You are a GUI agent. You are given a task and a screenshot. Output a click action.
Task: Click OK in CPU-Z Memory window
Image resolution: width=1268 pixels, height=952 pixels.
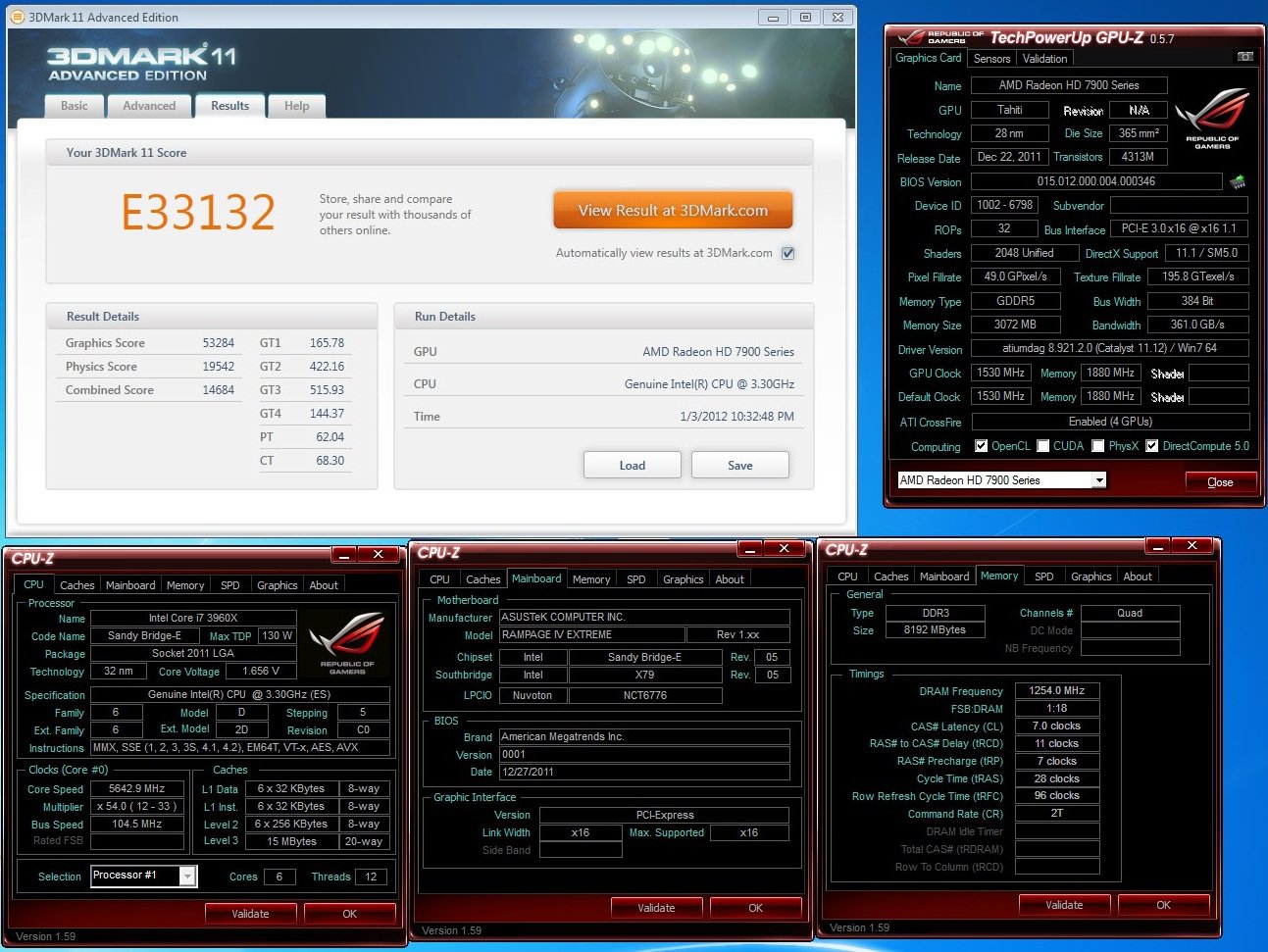pos(1163,905)
